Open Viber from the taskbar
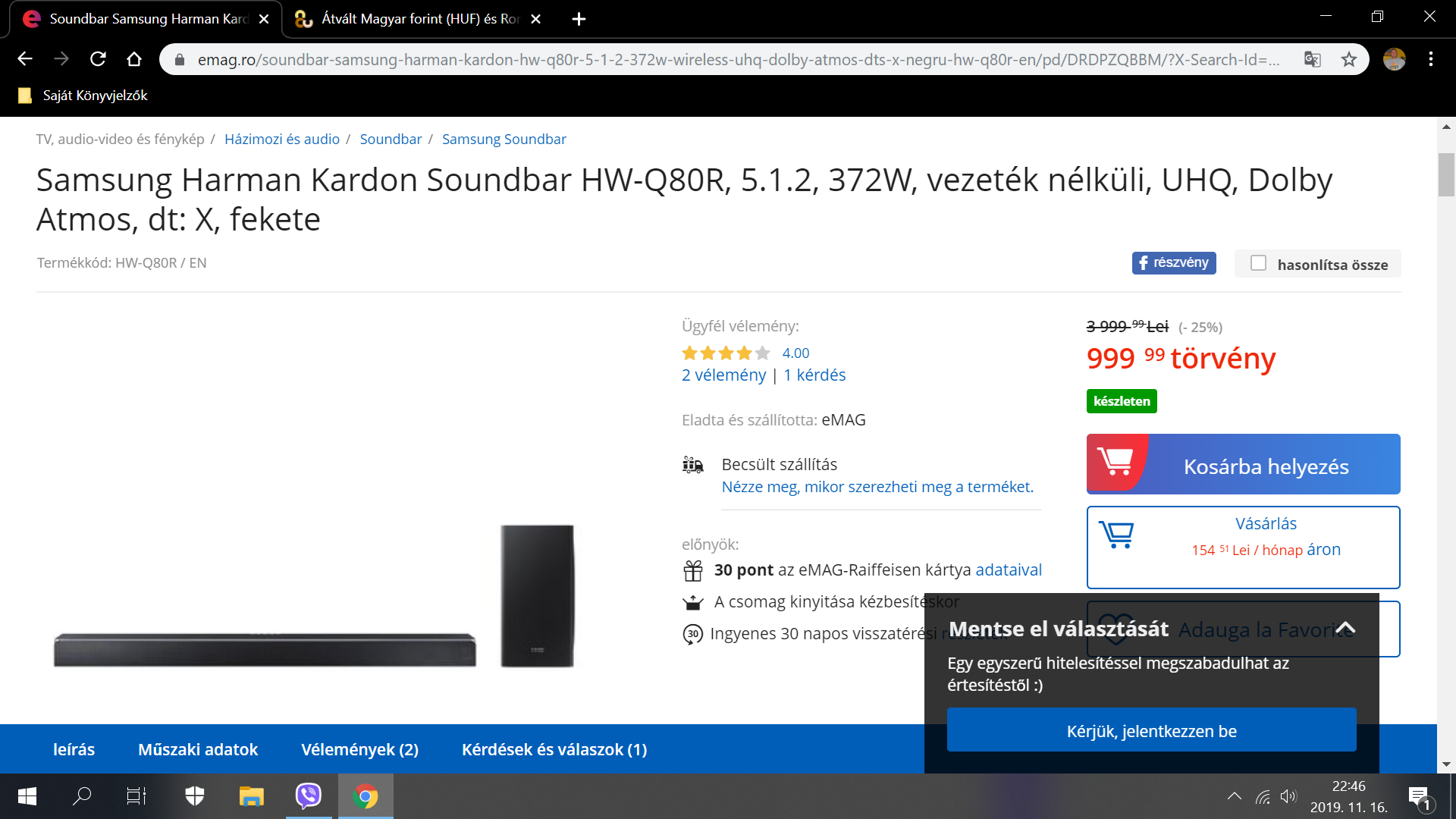1456x819 pixels. [x=309, y=796]
